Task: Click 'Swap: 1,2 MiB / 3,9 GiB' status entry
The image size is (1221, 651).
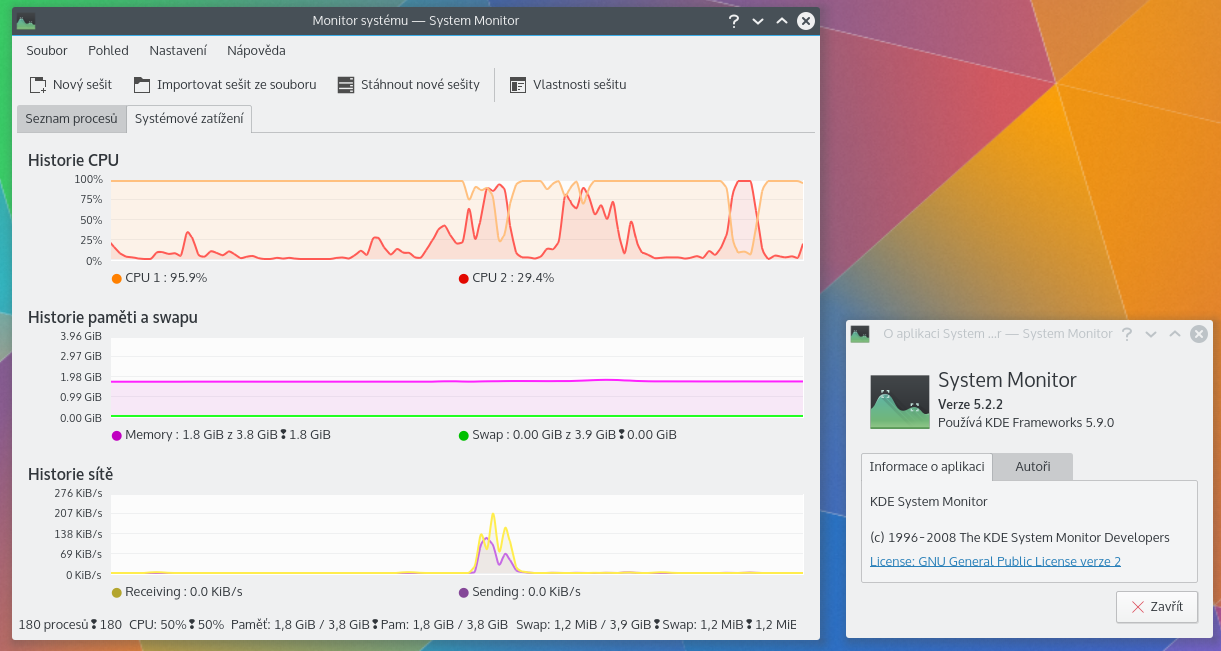Action: (583, 625)
